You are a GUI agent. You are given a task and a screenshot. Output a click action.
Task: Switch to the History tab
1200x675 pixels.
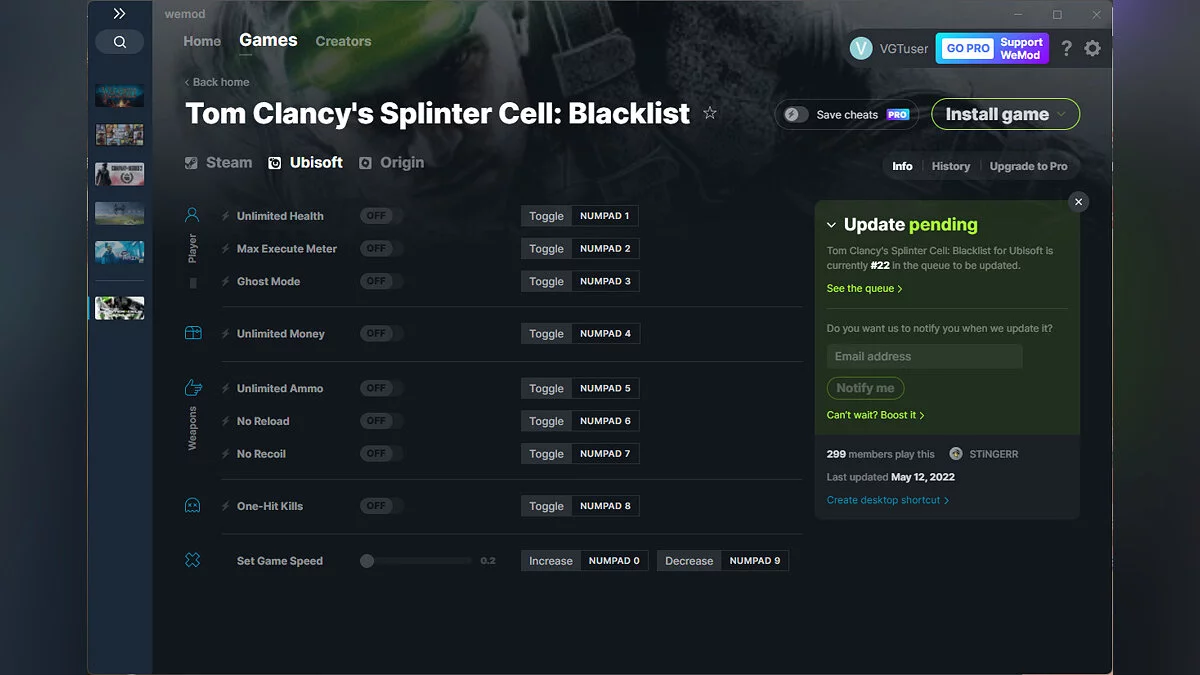coord(950,166)
